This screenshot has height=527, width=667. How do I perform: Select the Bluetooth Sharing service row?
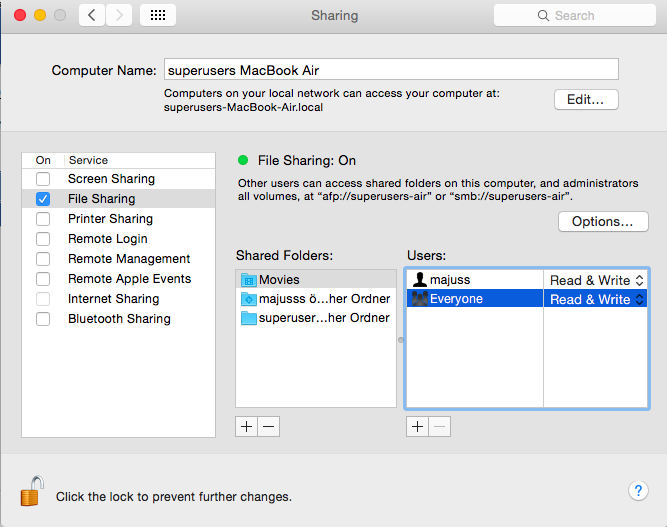pyautogui.click(x=119, y=319)
